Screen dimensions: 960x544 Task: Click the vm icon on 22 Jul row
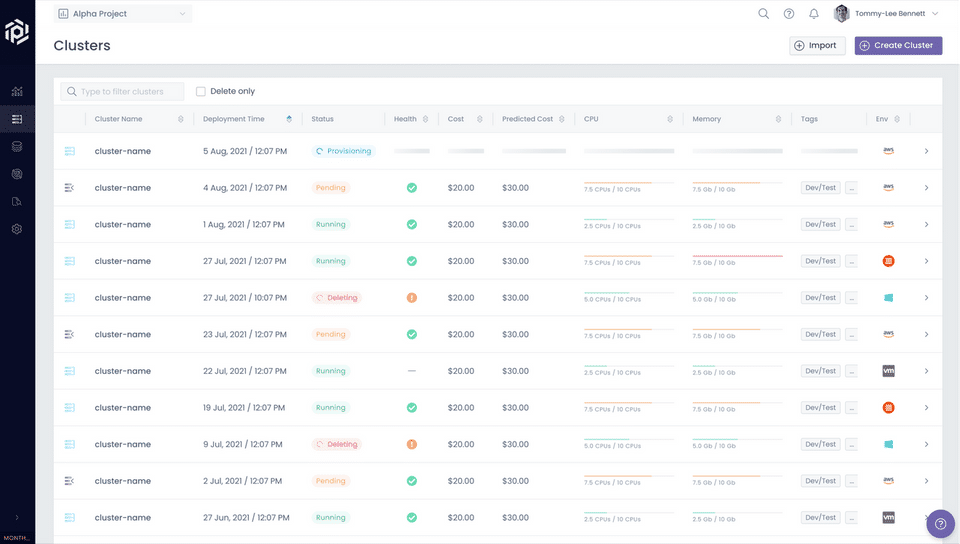pos(888,371)
